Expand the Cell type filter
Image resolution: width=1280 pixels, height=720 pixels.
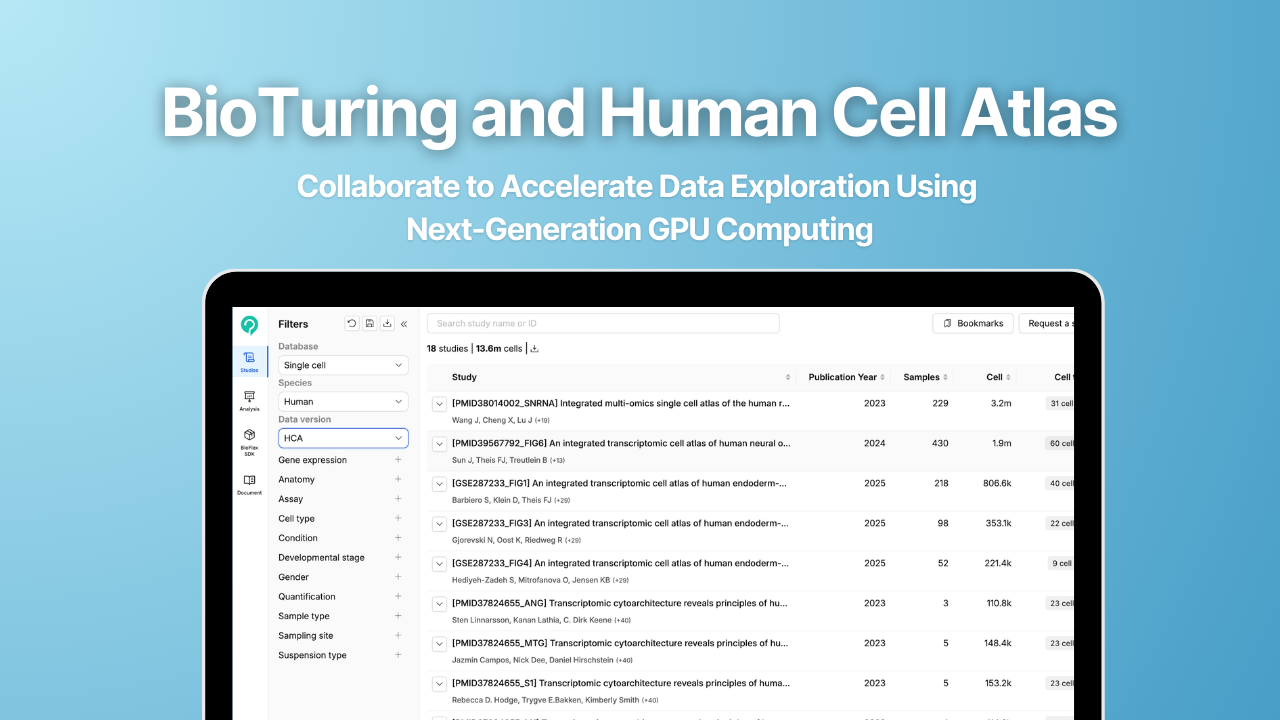point(398,519)
